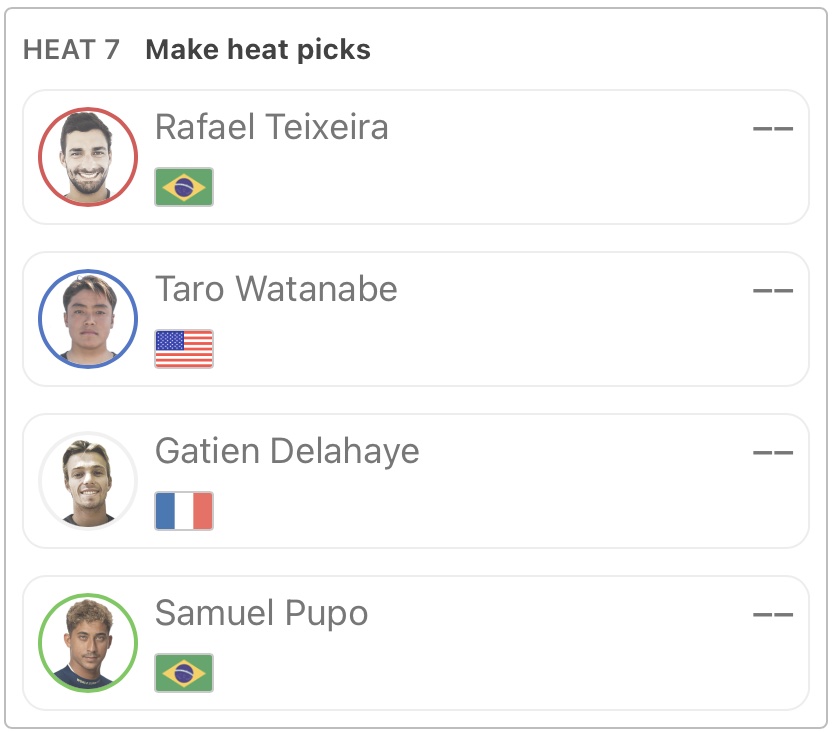Click score dashes for Samuel Pupo
Viewport: 834px width, 732px height.
tap(772, 615)
